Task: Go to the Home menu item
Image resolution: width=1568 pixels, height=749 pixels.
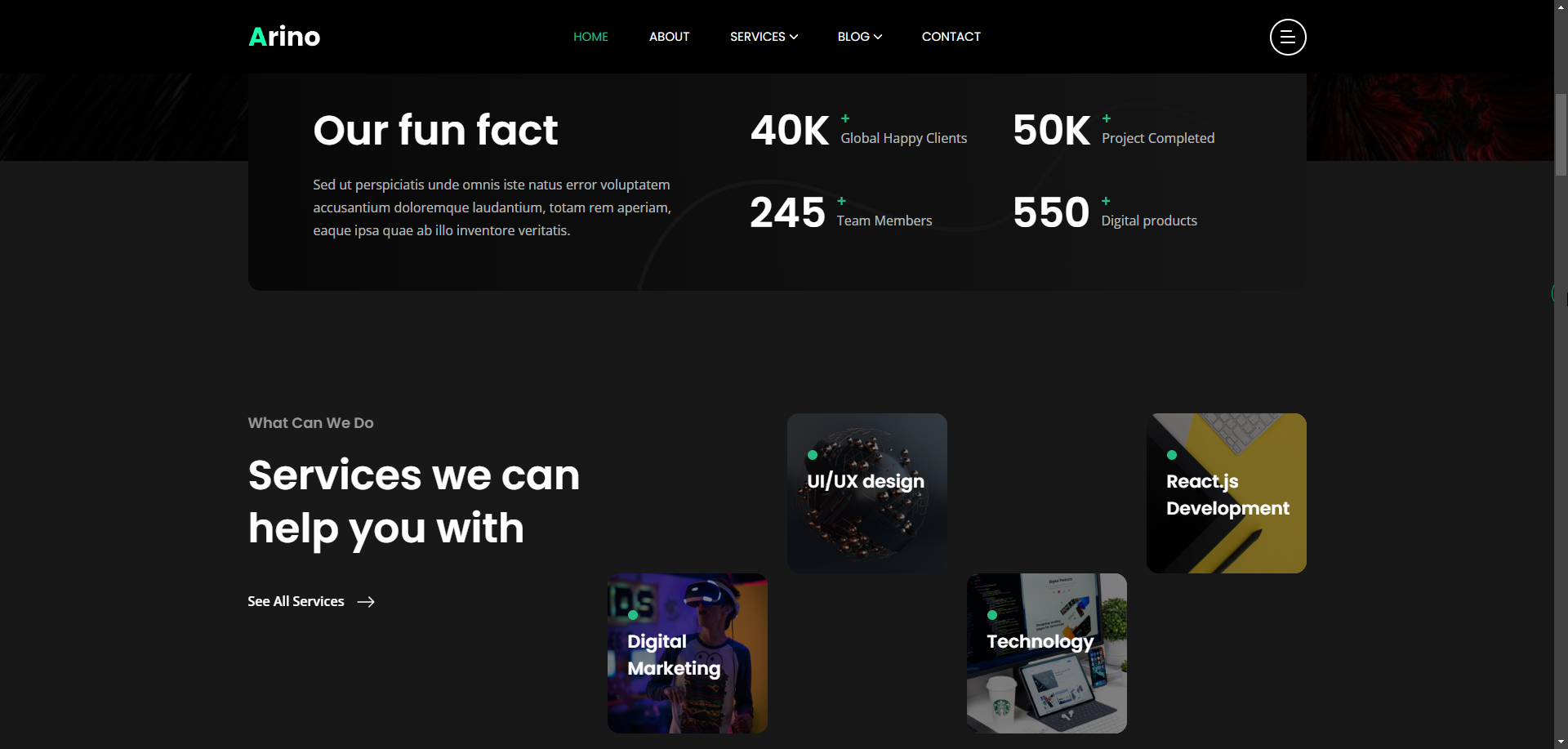Action: (590, 37)
